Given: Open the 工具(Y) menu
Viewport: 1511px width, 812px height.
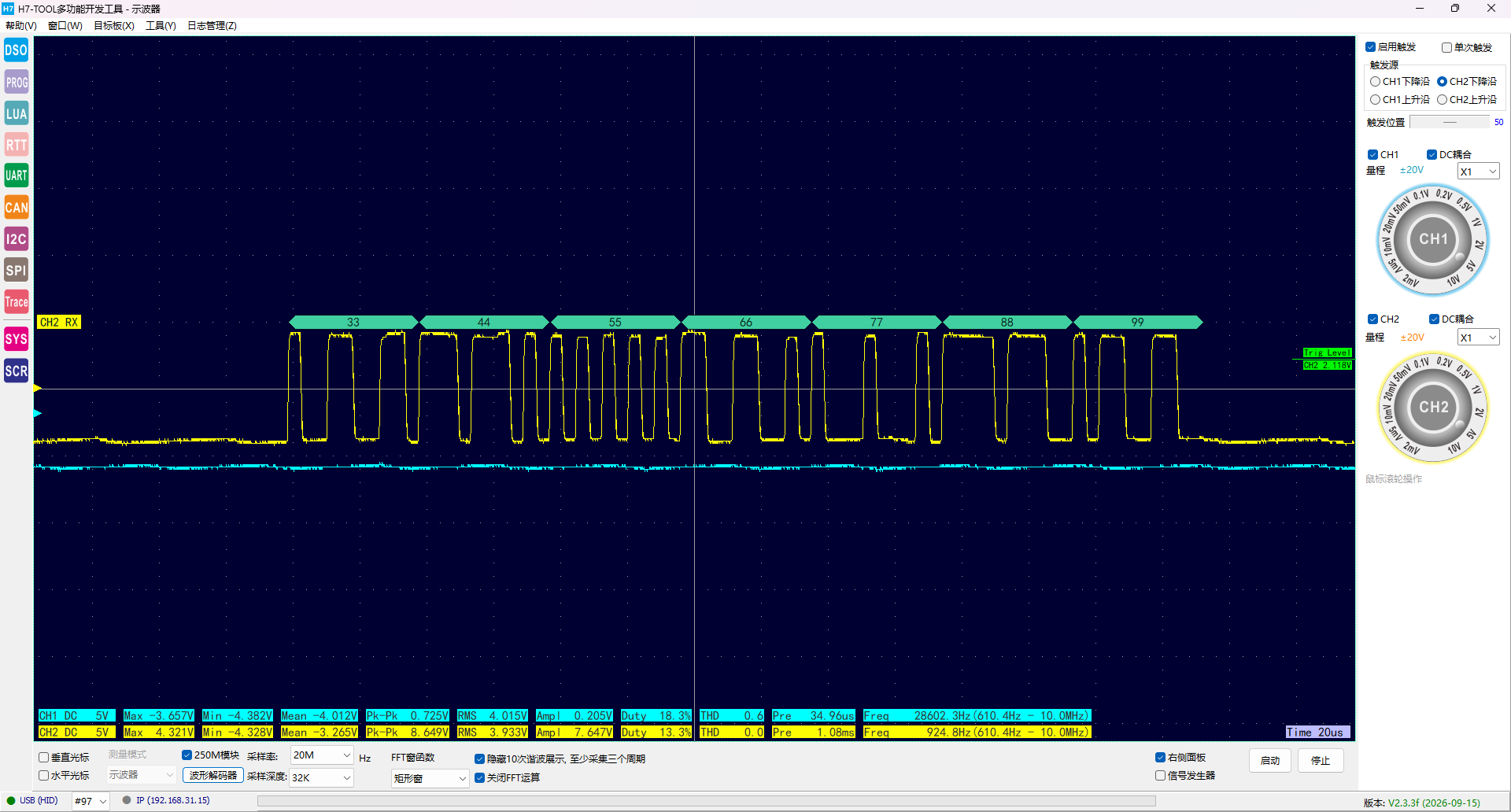Looking at the screenshot, I should [x=161, y=26].
